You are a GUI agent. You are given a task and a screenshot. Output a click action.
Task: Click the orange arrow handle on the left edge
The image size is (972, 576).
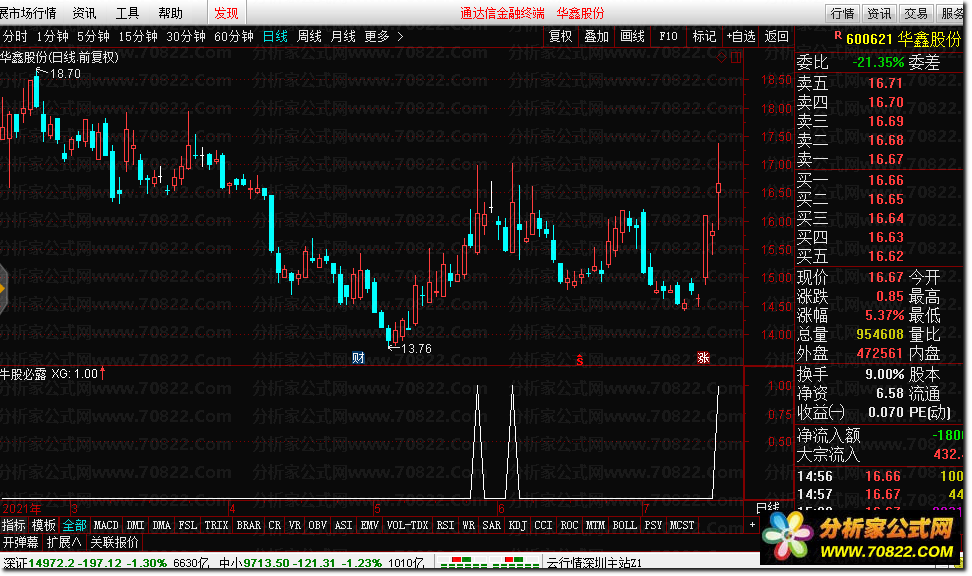coord(3,289)
